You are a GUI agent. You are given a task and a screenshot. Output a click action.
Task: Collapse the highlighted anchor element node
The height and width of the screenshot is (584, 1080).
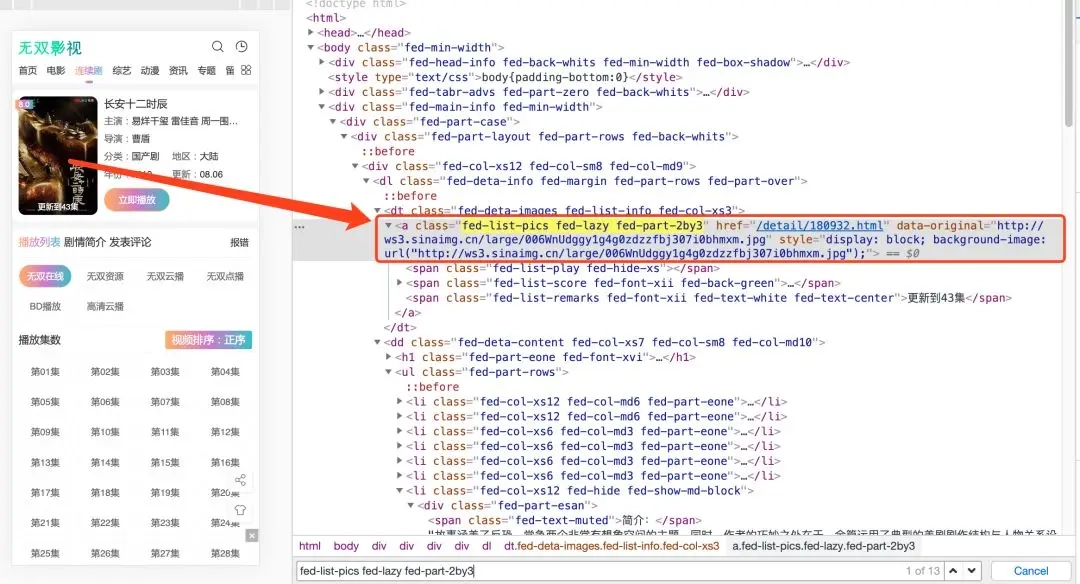(390, 226)
